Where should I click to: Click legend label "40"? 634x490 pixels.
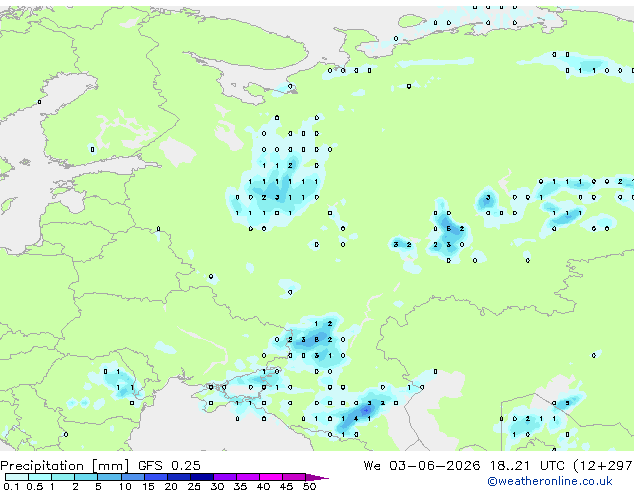coord(263,486)
